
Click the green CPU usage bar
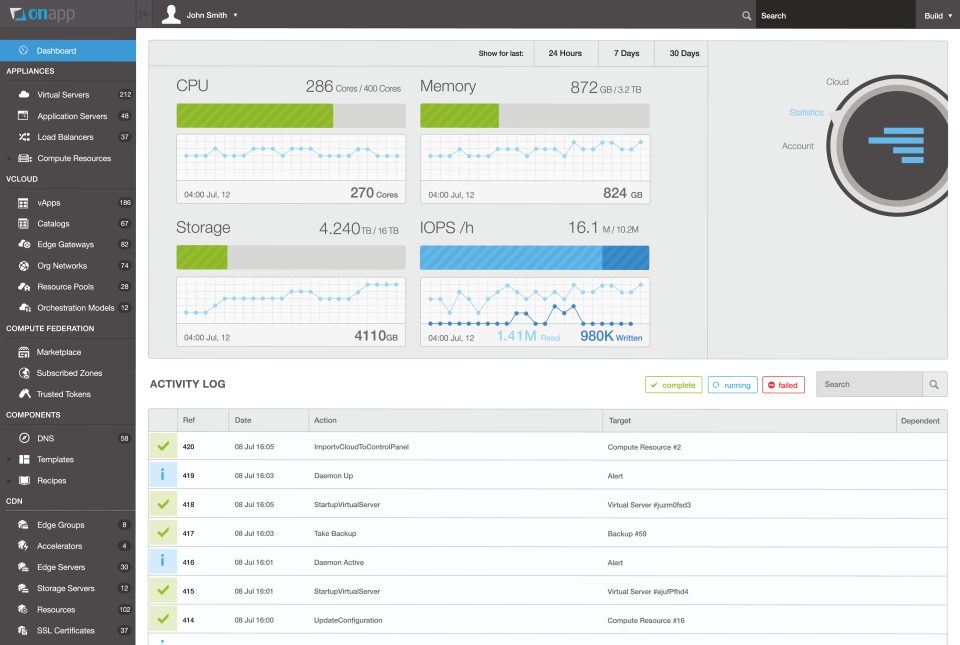(x=254, y=115)
